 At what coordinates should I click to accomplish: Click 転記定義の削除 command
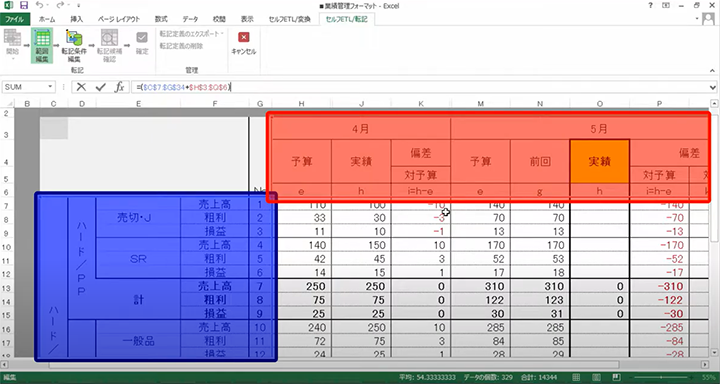click(x=181, y=46)
